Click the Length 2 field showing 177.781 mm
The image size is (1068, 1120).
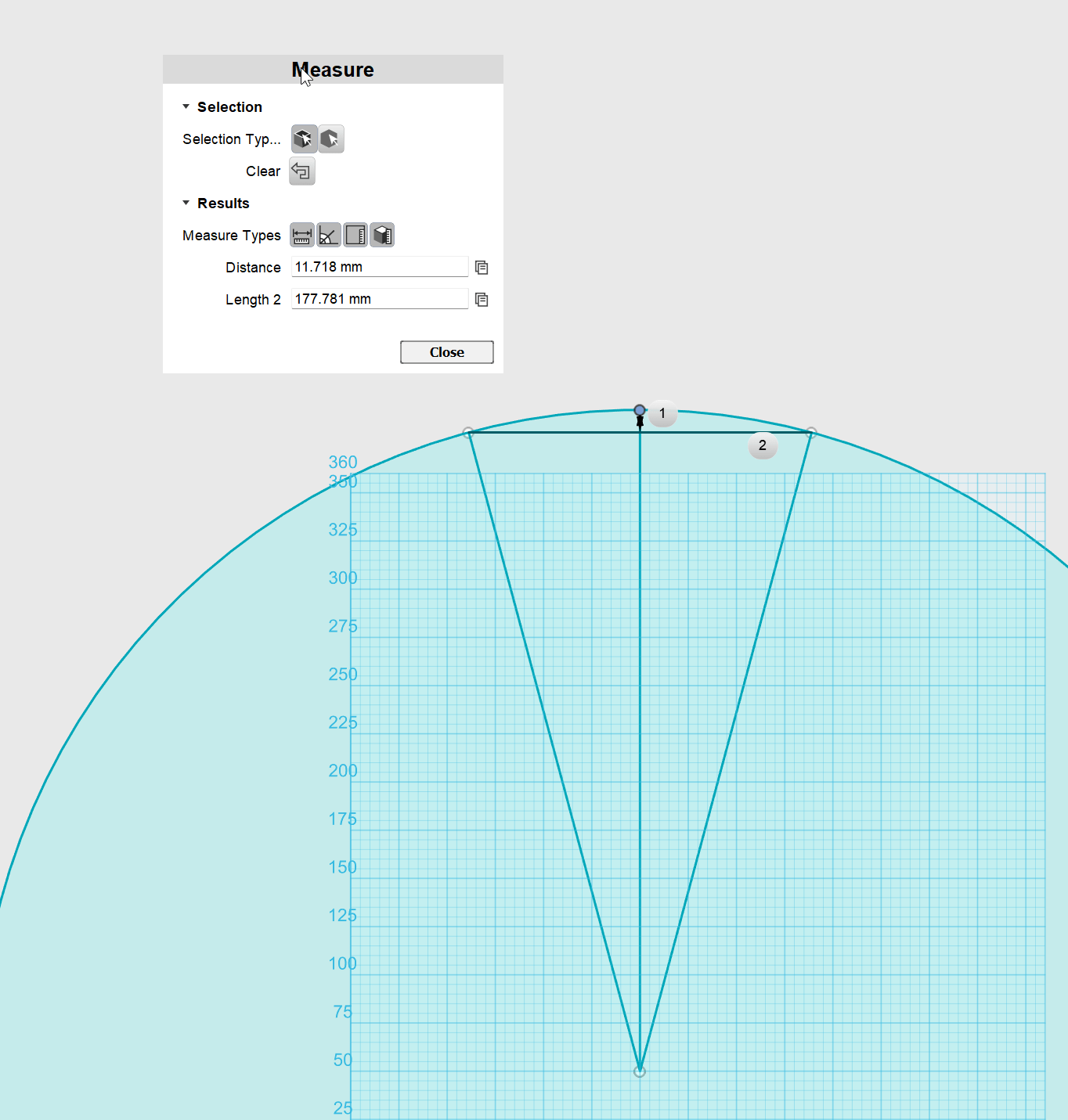pyautogui.click(x=380, y=299)
